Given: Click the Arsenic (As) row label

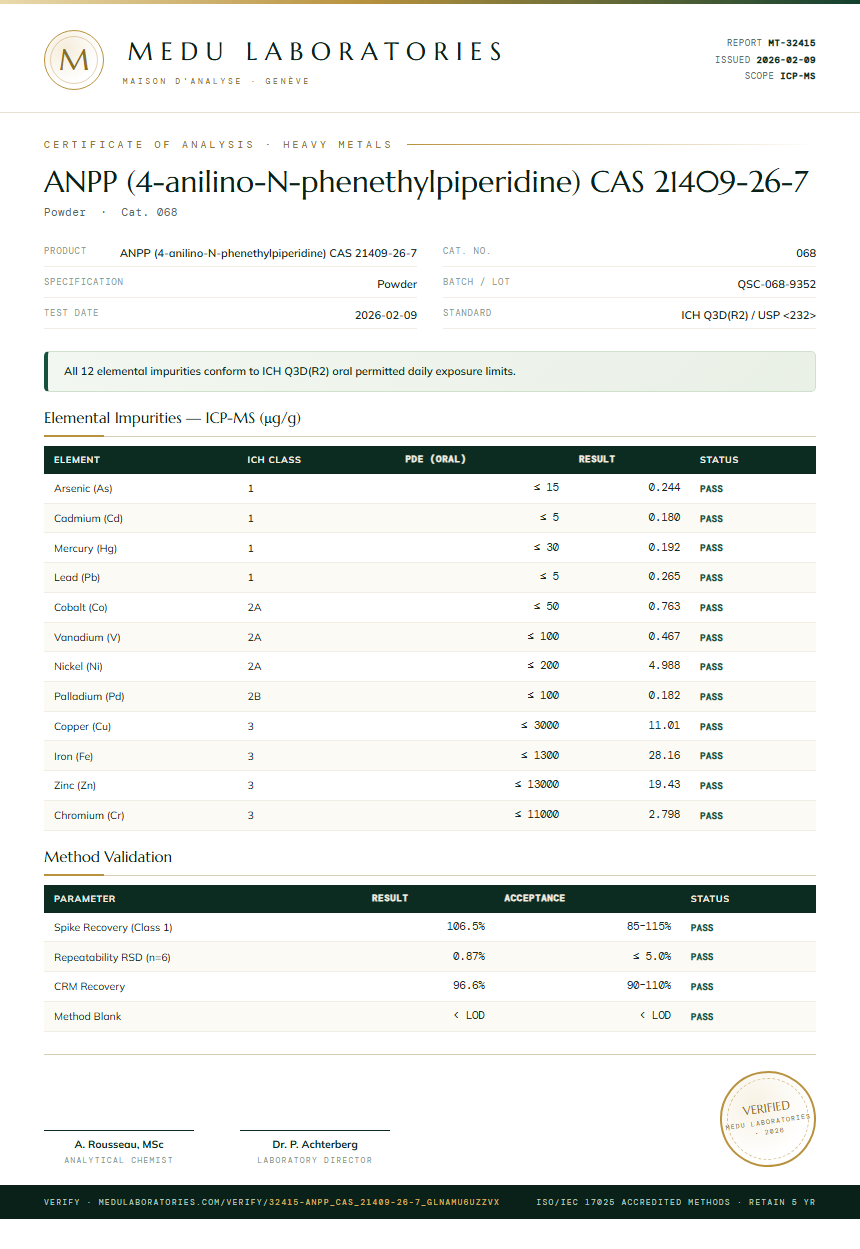Looking at the screenshot, I should tap(83, 489).
